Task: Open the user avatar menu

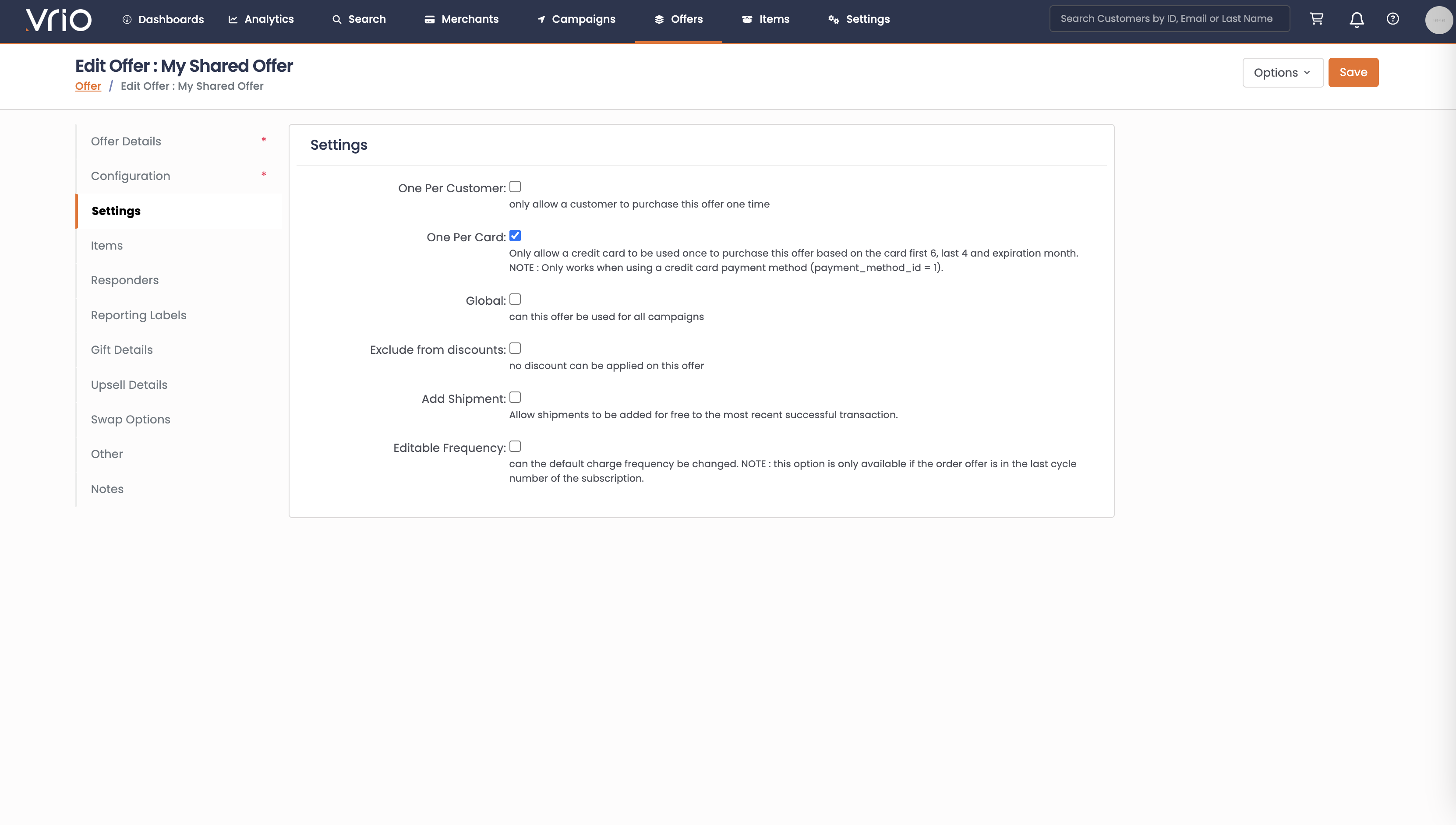Action: pyautogui.click(x=1439, y=20)
